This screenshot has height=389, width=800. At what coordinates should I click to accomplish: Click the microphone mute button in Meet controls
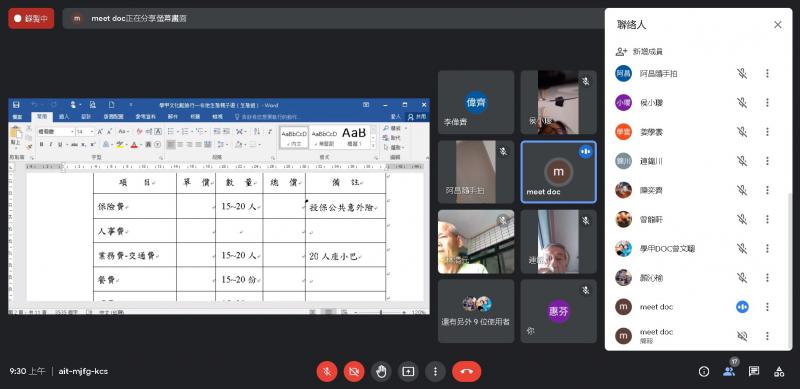327,372
